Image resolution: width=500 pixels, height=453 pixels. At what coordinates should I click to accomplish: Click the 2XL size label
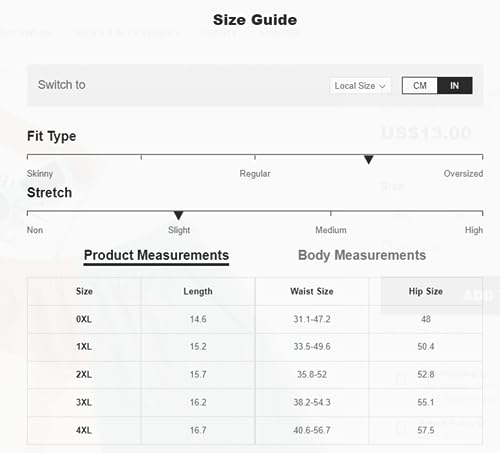click(x=84, y=375)
